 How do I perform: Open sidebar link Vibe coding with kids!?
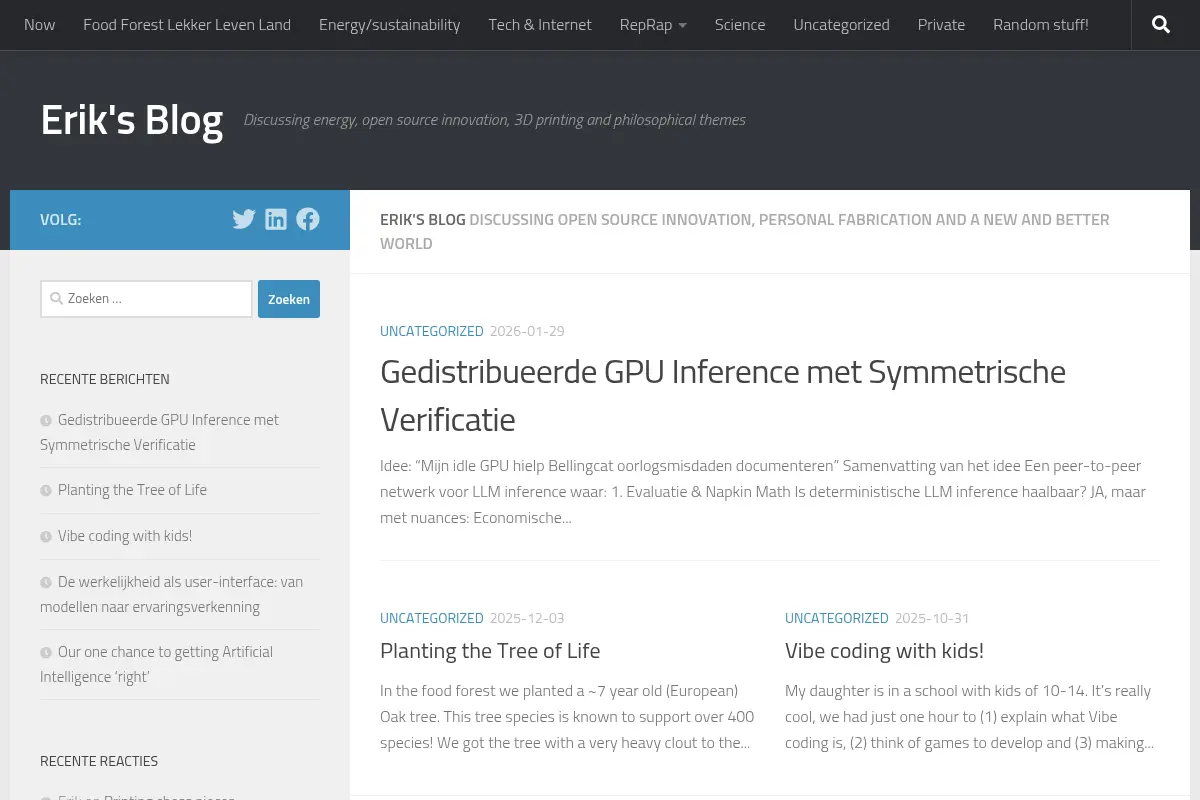(125, 536)
